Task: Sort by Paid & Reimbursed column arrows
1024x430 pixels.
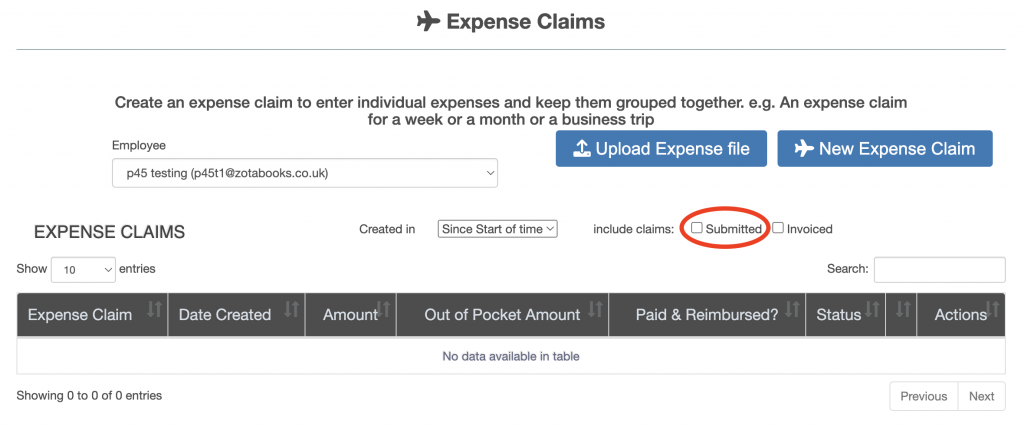Action: (x=792, y=310)
